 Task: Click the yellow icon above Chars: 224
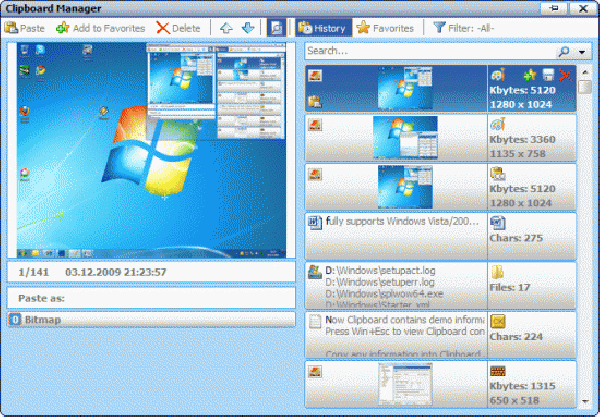point(498,321)
